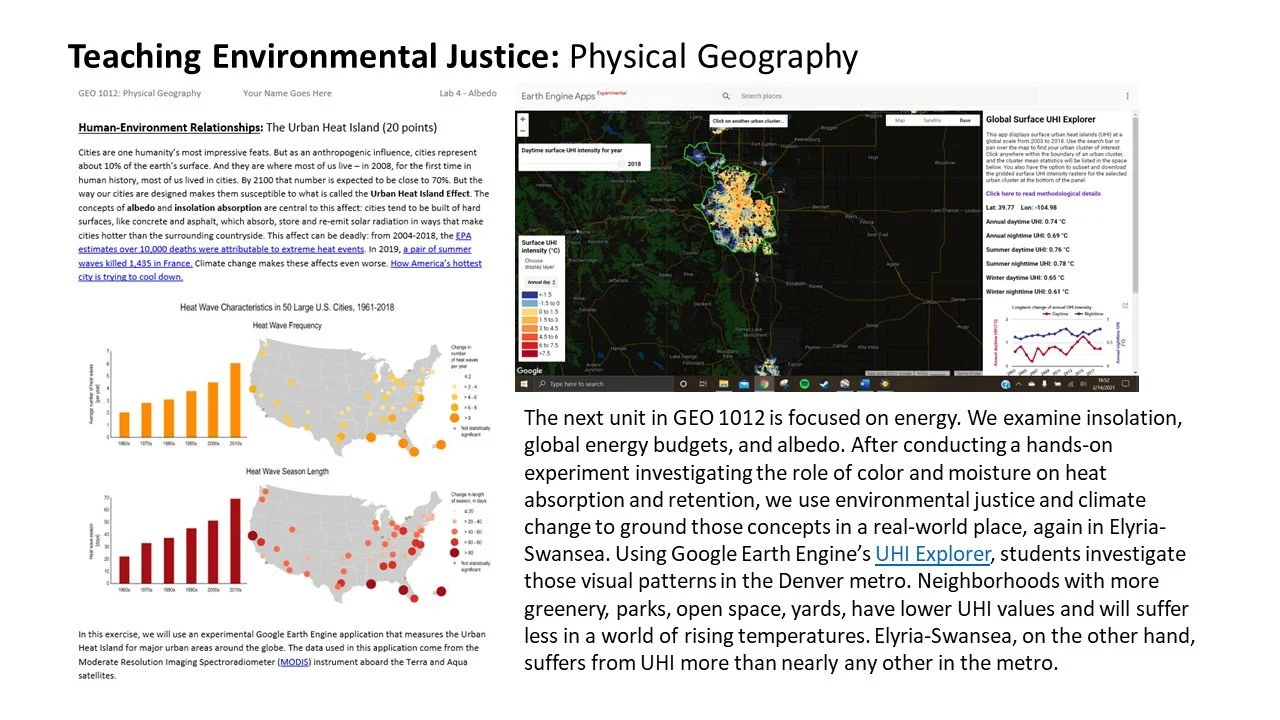
Task: Zoom out of the map with minus button
Action: pyautogui.click(x=523, y=131)
